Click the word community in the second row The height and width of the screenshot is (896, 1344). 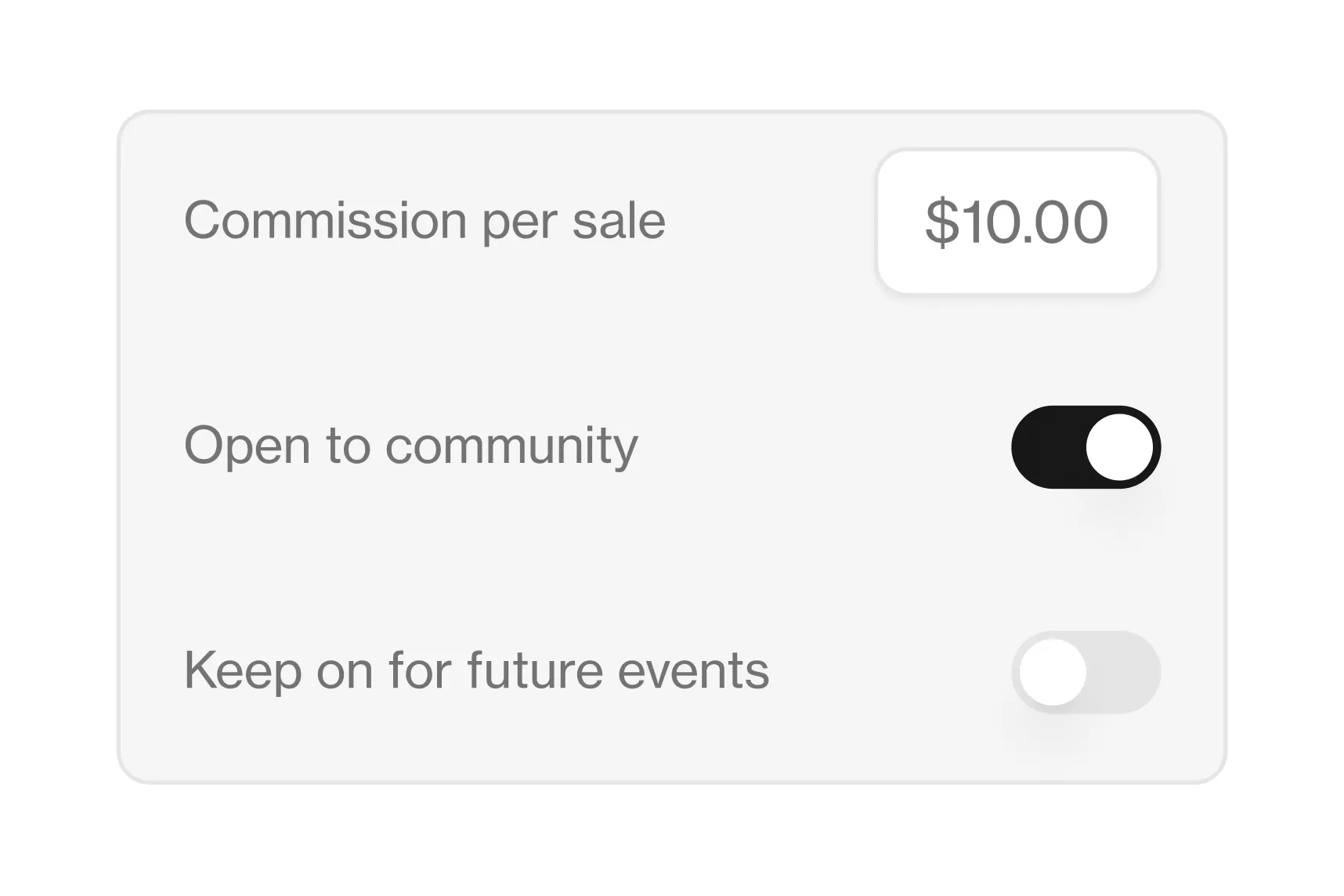pyautogui.click(x=511, y=446)
